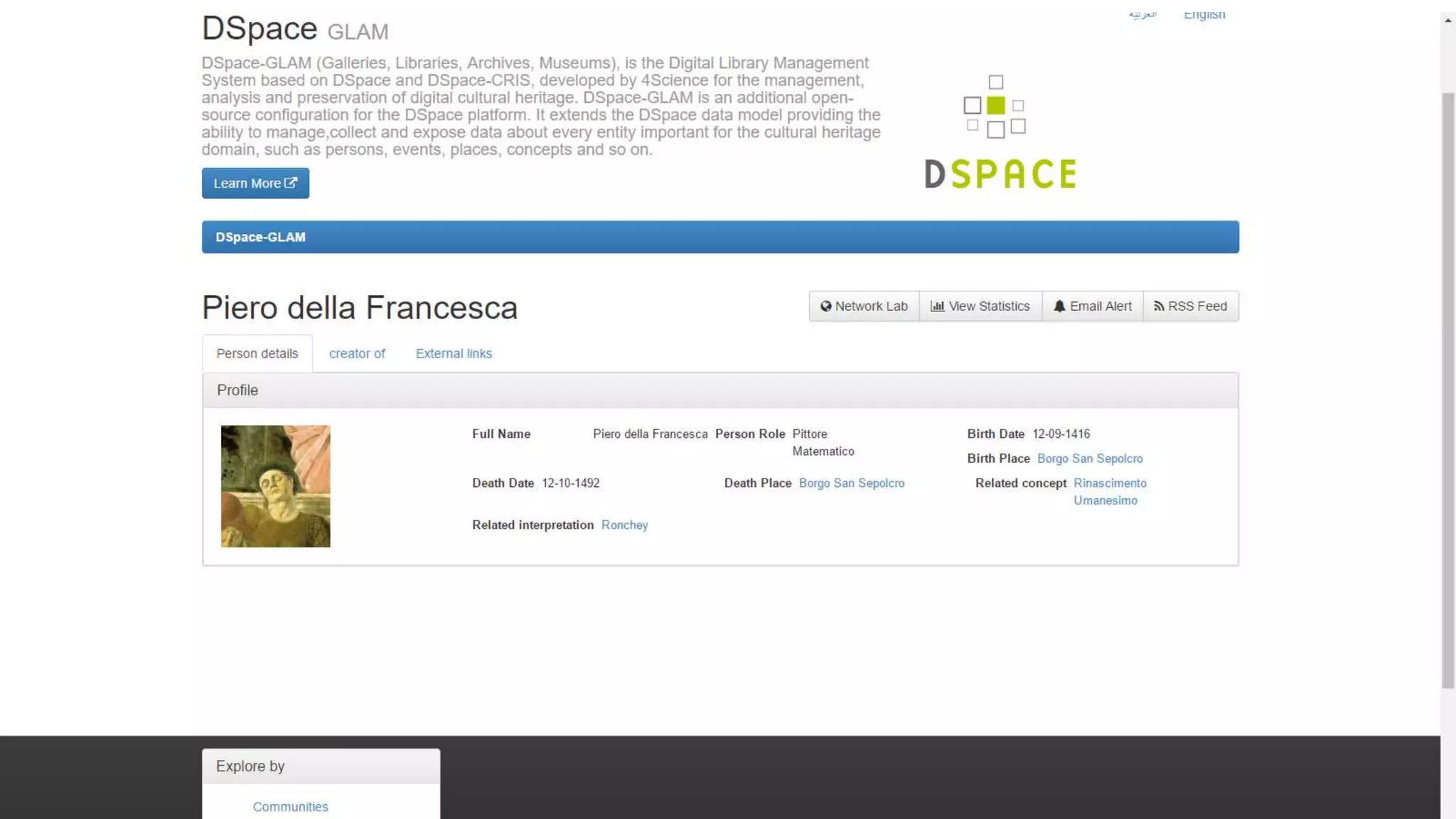Click the Piero della Francesca portrait thumbnail

coord(275,486)
